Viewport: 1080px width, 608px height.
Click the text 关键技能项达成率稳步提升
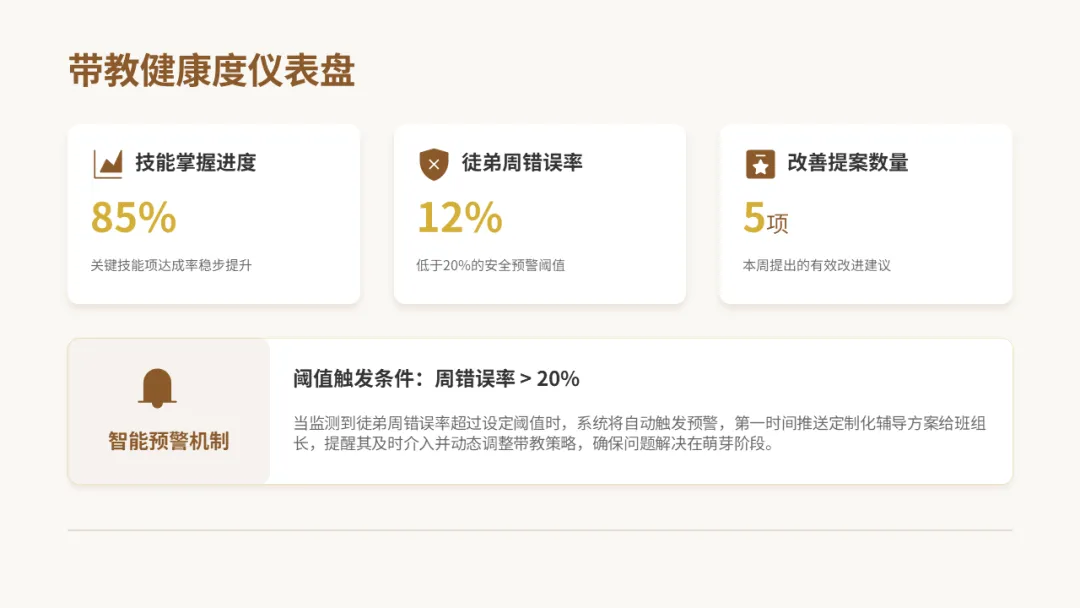(x=171, y=266)
